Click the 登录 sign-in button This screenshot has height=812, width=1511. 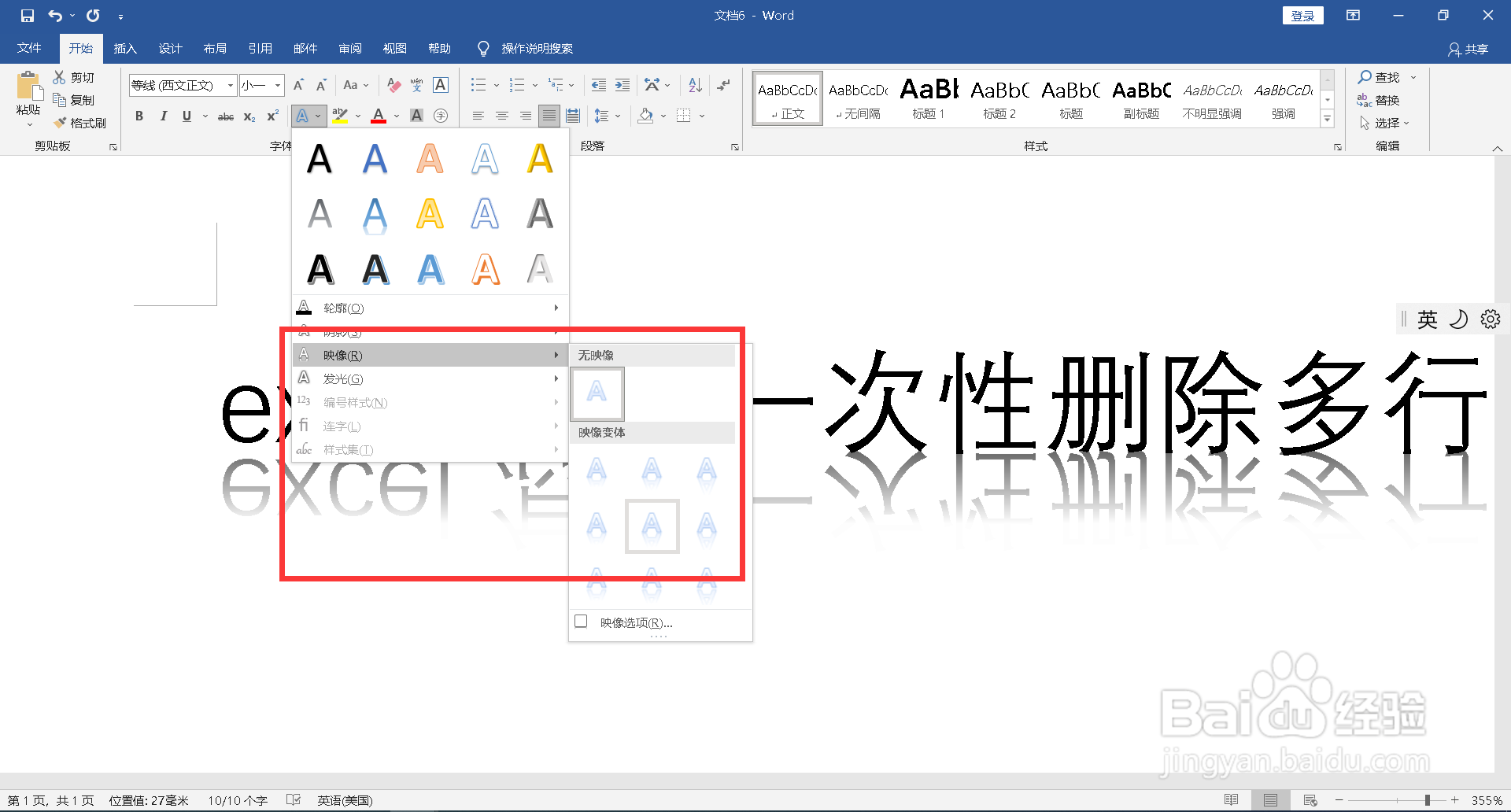click(x=1302, y=15)
